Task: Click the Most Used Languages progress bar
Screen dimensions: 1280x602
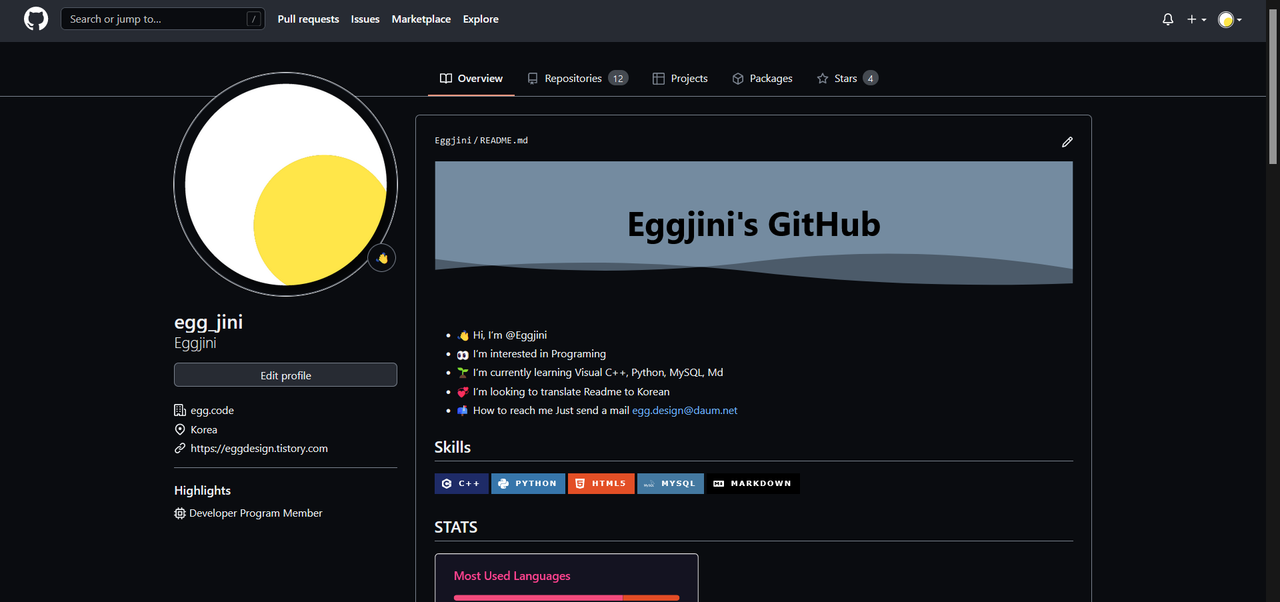Action: point(566,598)
